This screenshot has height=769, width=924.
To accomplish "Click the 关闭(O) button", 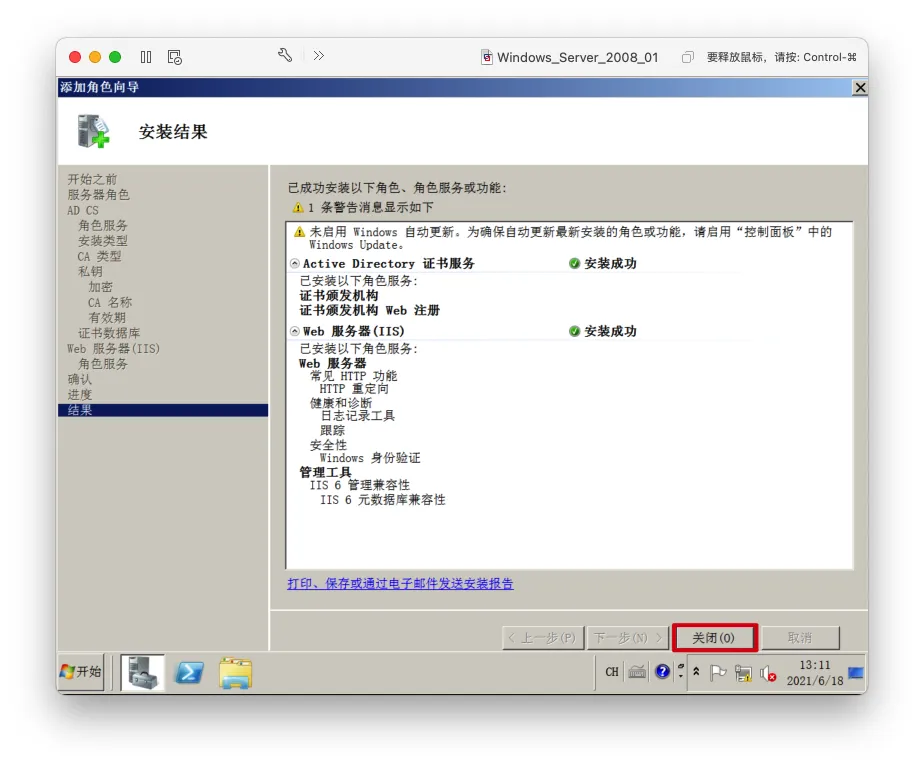I will click(x=714, y=638).
